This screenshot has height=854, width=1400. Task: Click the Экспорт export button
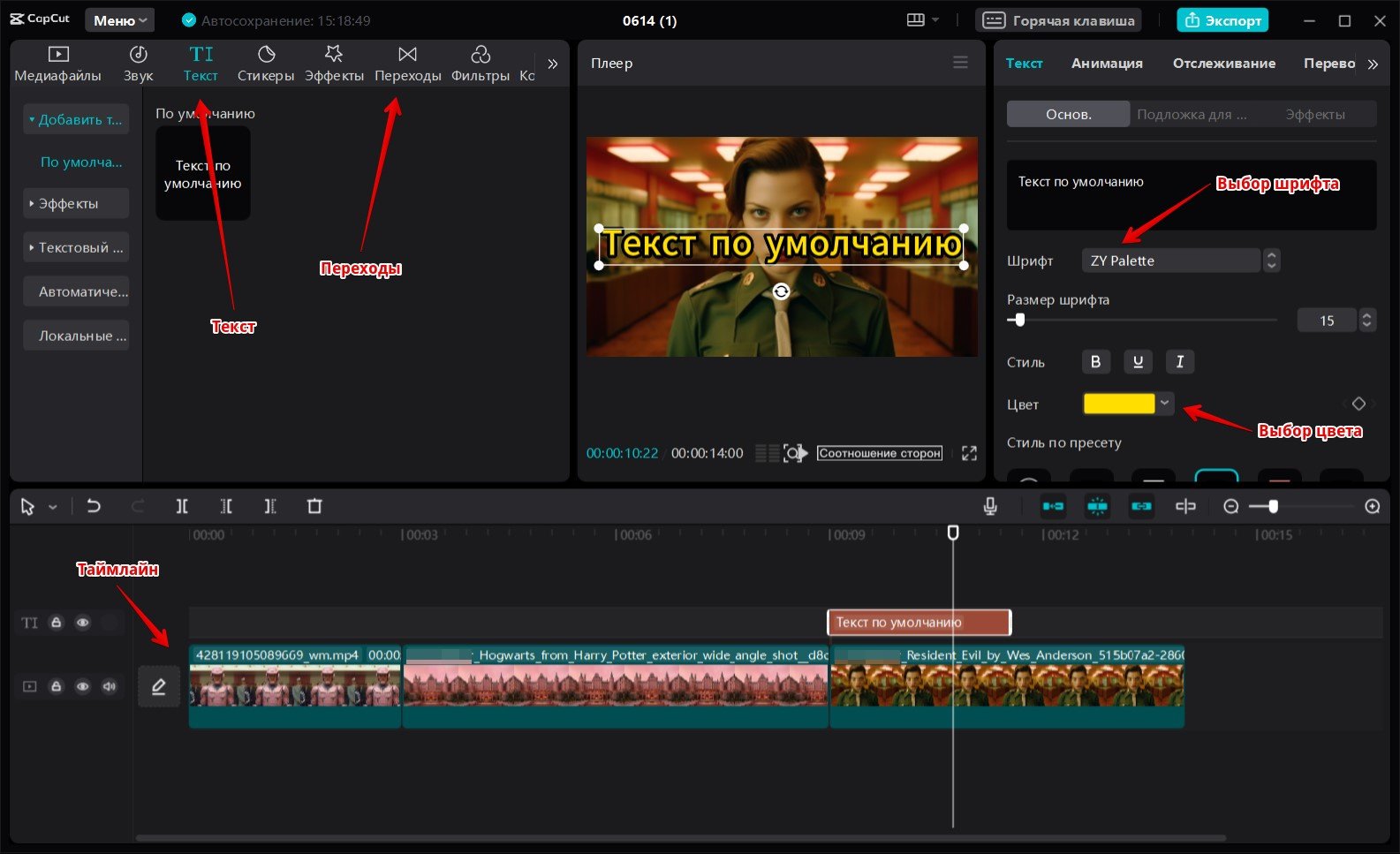(x=1222, y=20)
